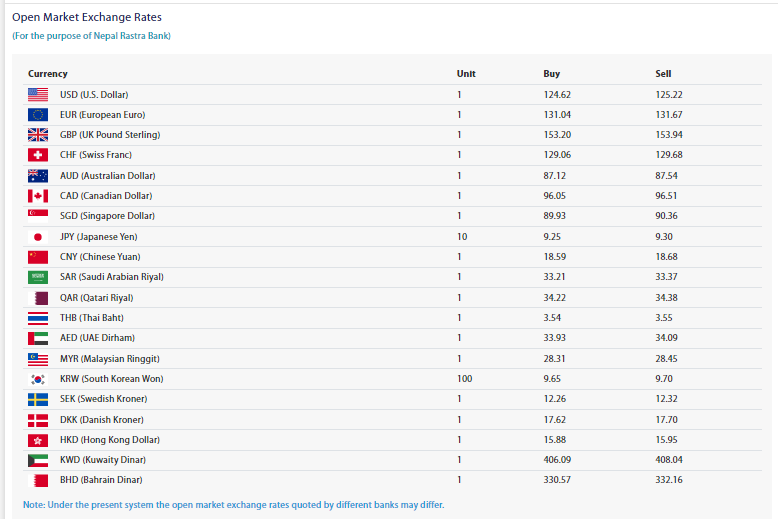778x519 pixels.
Task: Click the European Union flag icon
Action: [x=38, y=115]
